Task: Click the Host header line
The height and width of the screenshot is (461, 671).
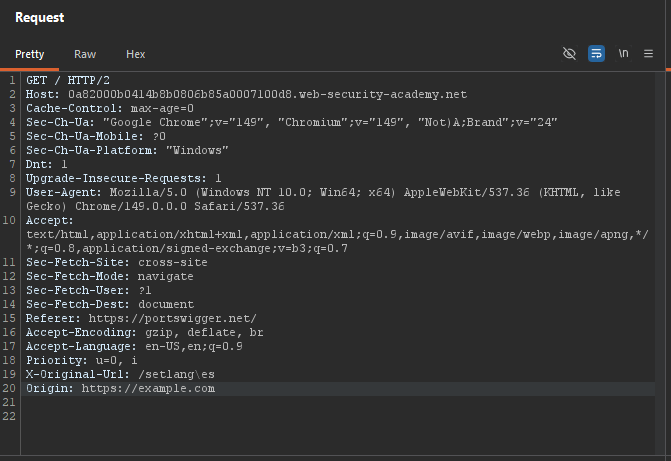Action: click(x=246, y=94)
